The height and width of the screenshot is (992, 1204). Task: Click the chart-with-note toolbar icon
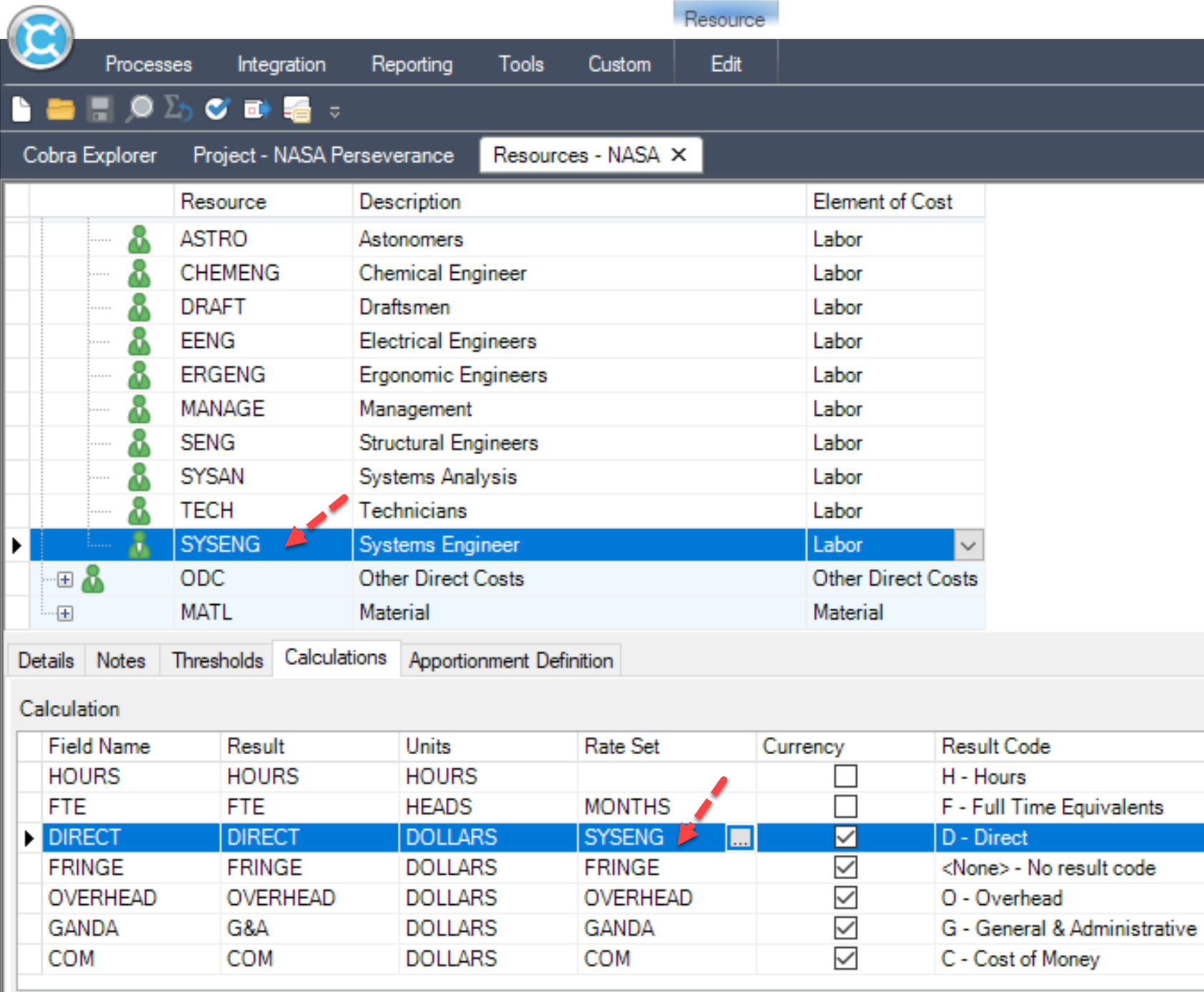pos(297,109)
